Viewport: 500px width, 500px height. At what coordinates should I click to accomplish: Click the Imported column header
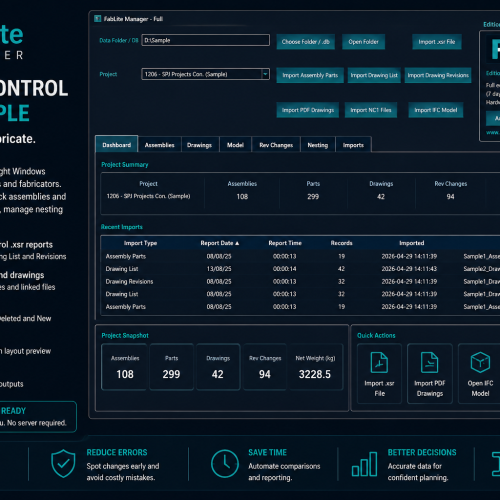[412, 243]
